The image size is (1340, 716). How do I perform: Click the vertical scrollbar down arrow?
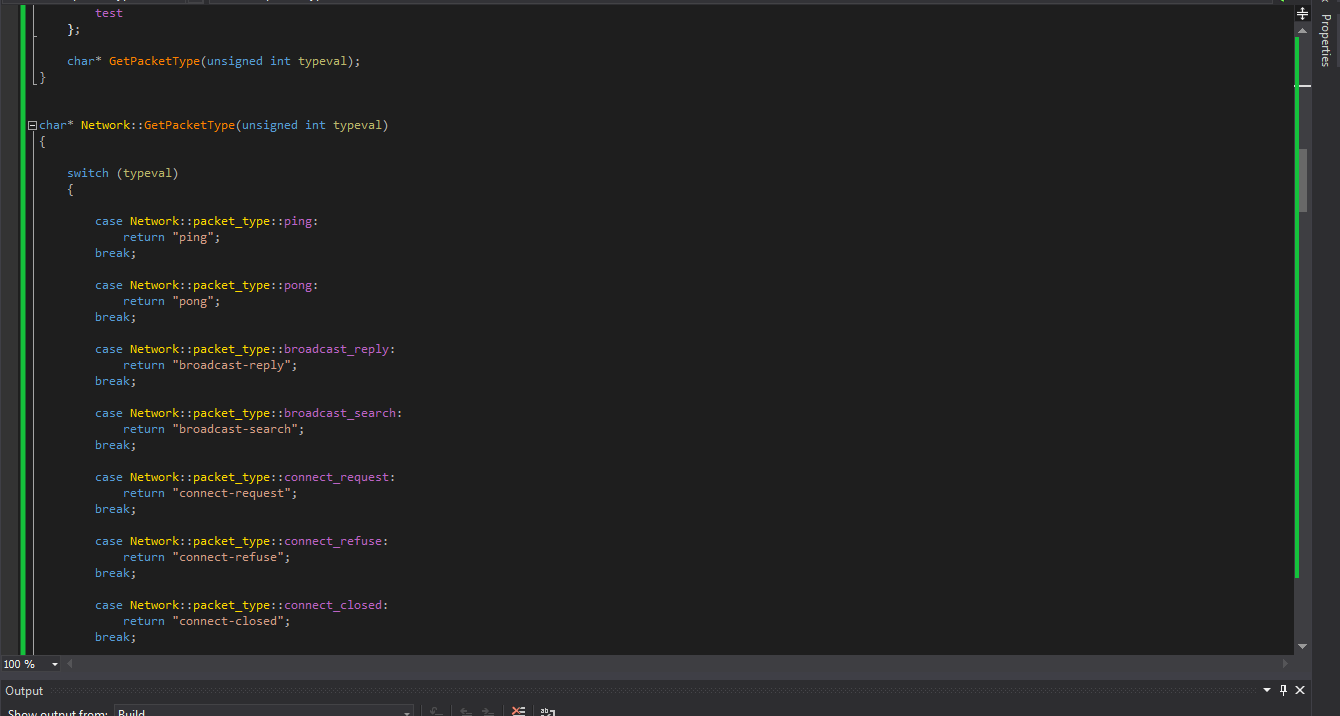1302,647
